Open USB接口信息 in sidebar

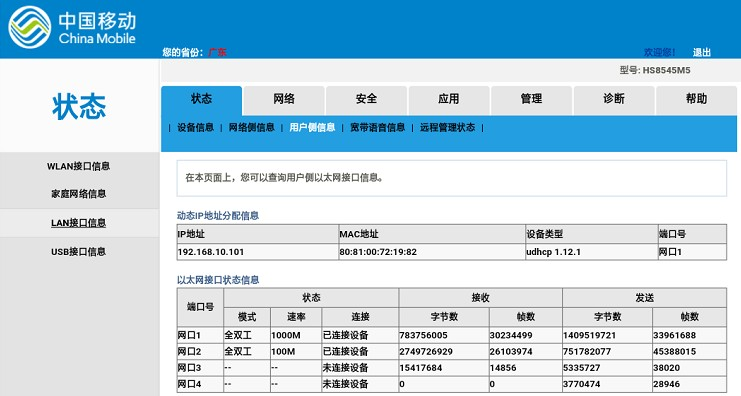pos(78,252)
